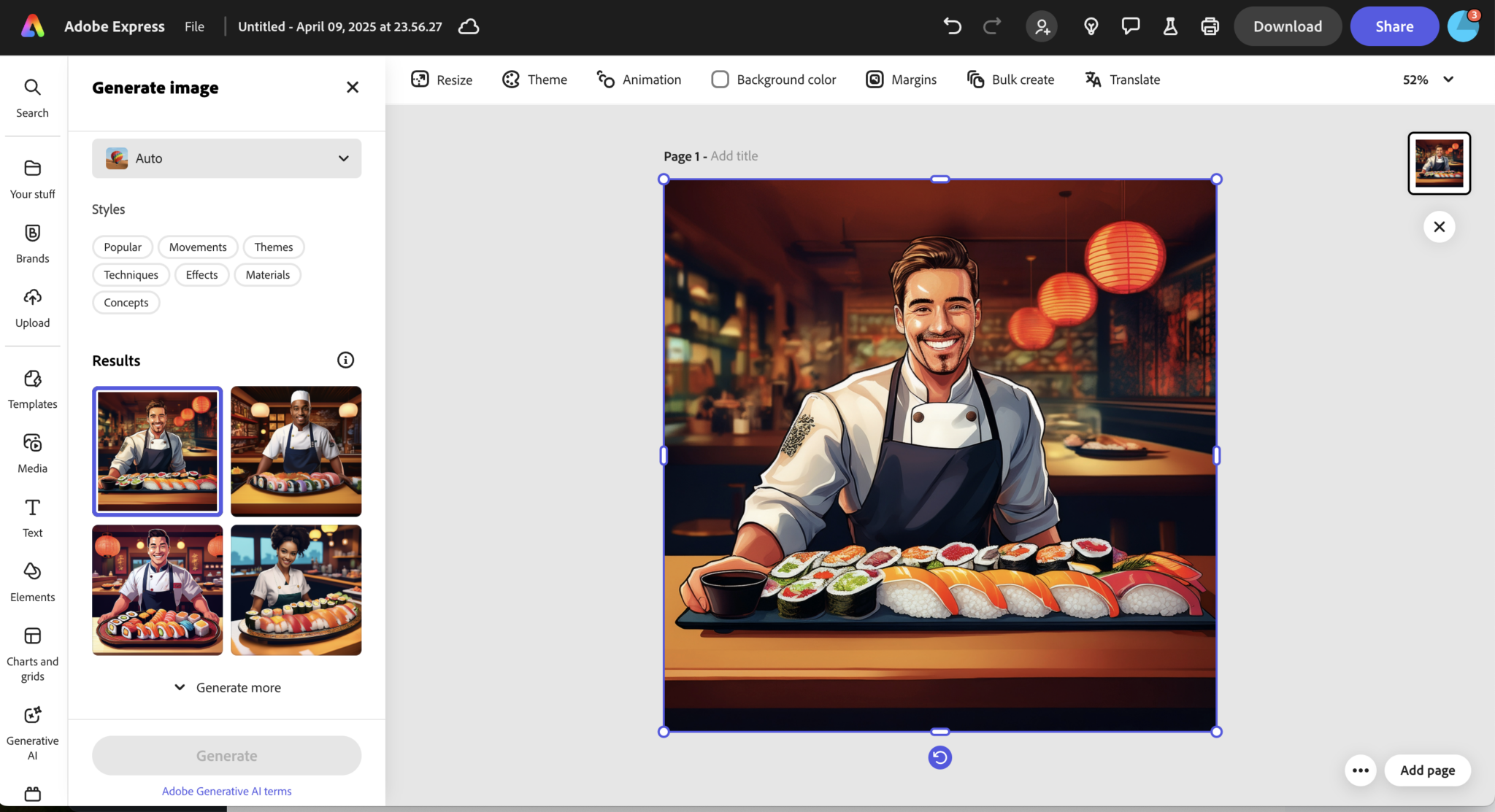
Task: Open the Media panel
Action: 32,452
